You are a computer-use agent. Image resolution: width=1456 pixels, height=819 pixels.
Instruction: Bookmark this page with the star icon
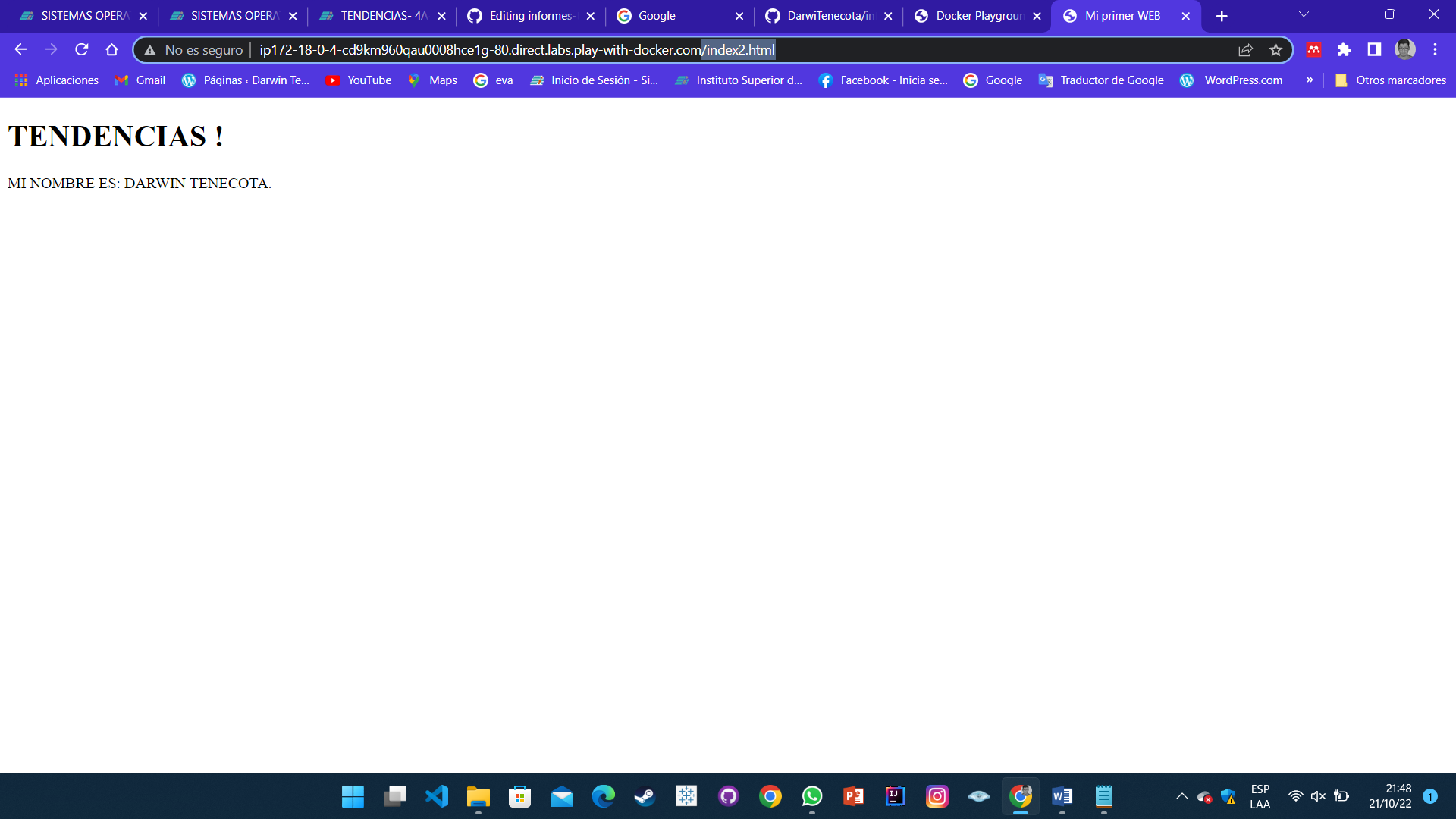(x=1276, y=49)
